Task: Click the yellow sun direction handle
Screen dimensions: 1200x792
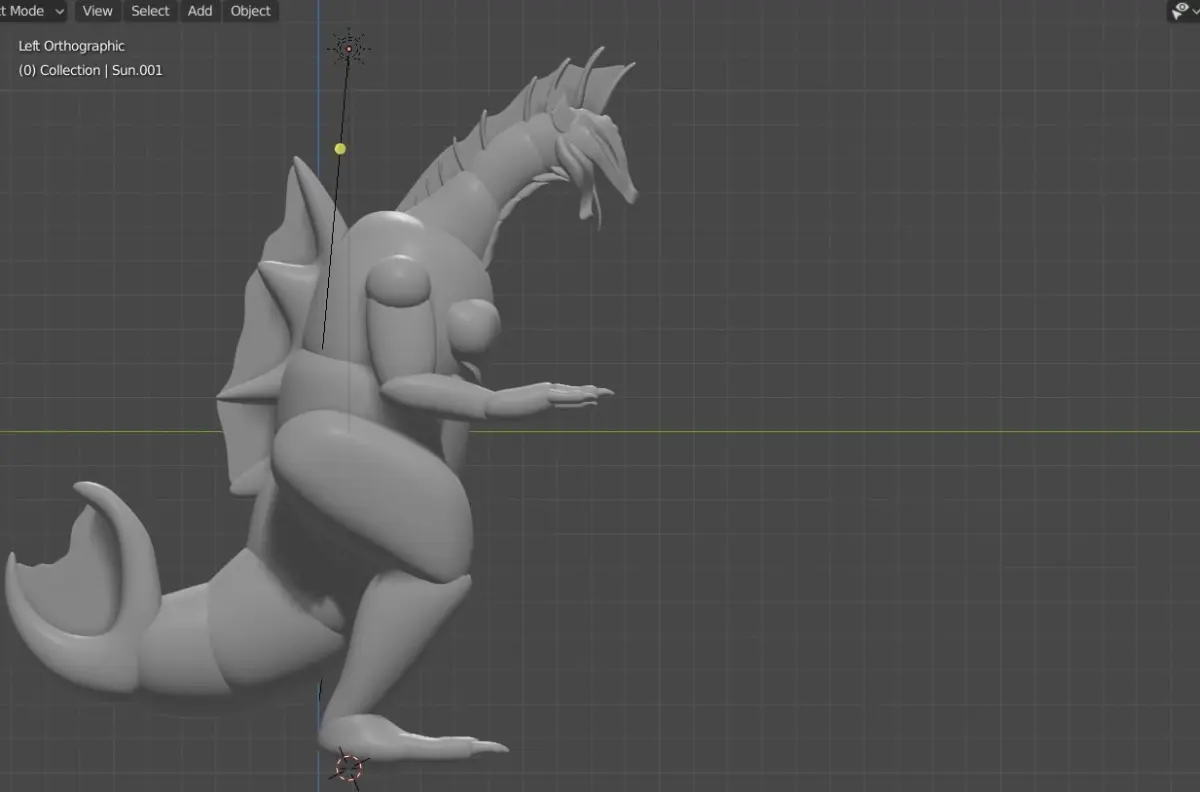Action: coord(340,149)
